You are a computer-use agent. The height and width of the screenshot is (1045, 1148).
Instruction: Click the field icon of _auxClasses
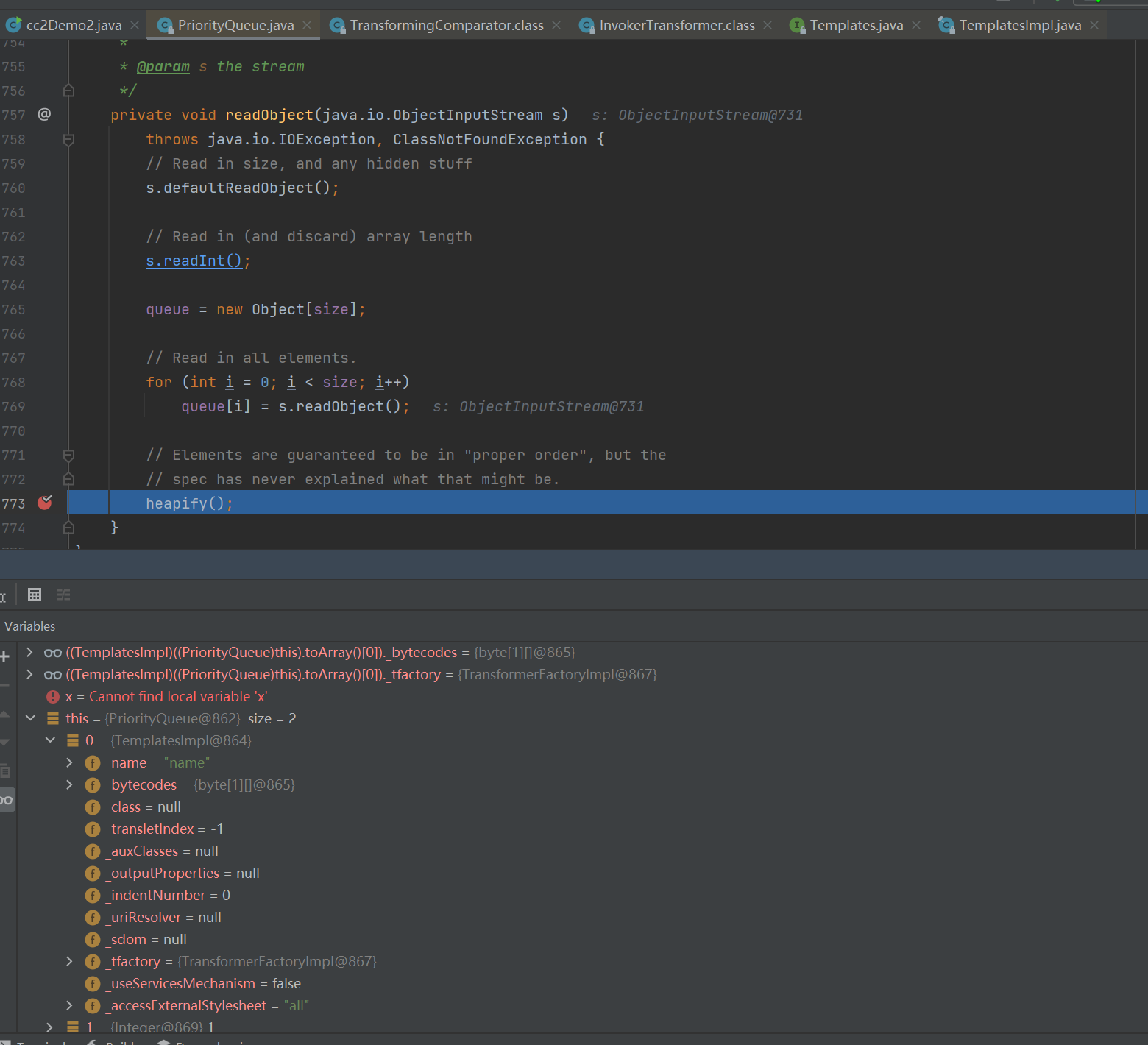coord(93,851)
